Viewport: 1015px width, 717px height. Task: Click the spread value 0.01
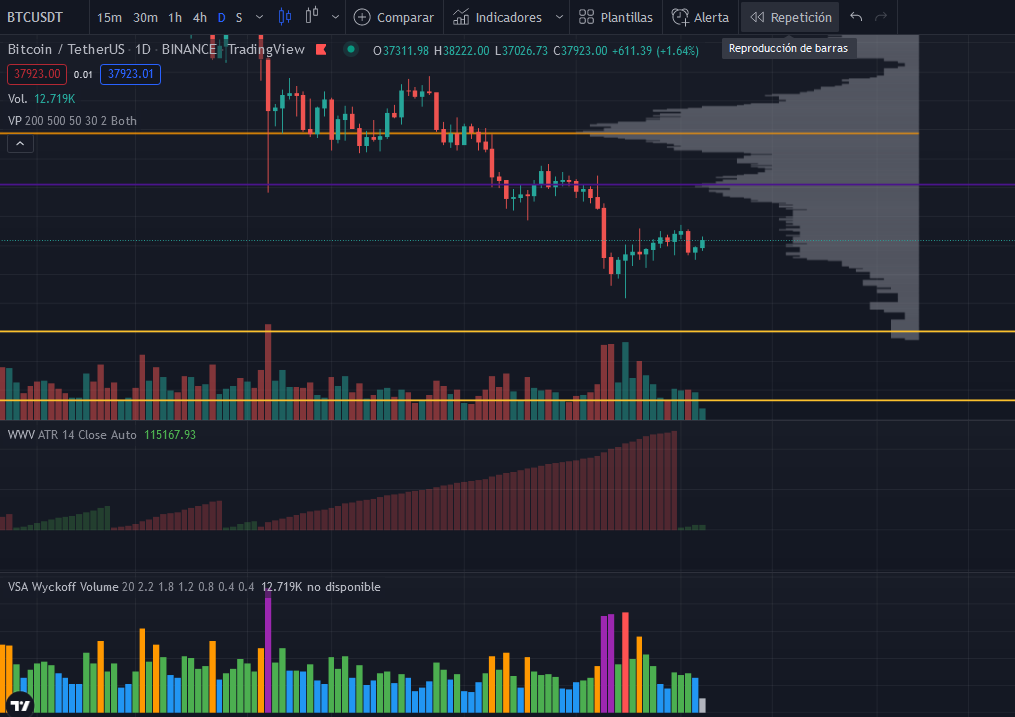point(83,75)
